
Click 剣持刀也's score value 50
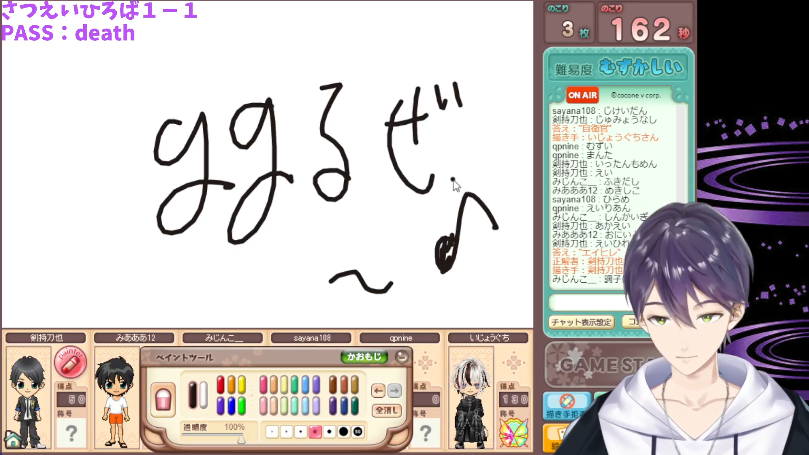pos(71,399)
